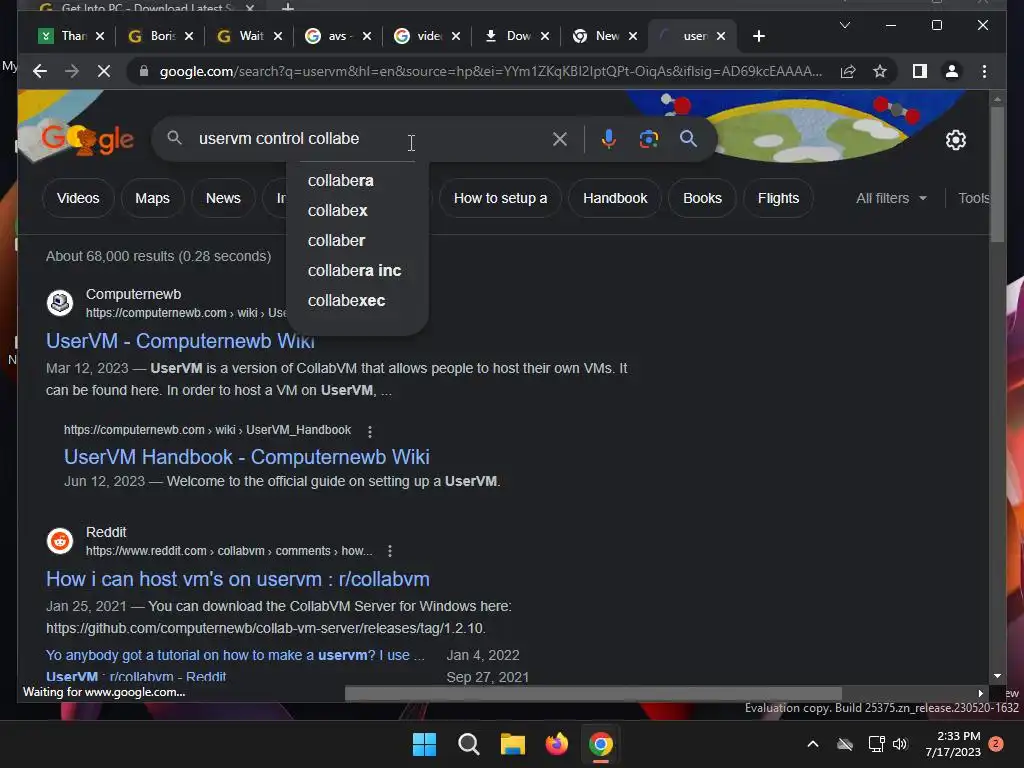Open options for Reddit result

click(390, 551)
